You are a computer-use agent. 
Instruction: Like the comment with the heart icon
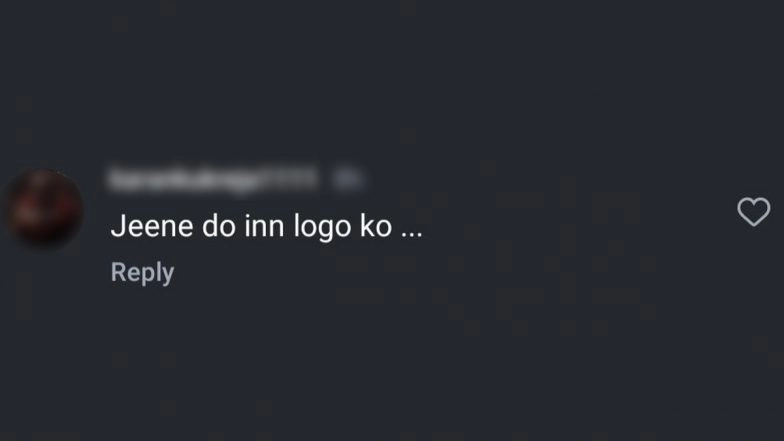click(x=754, y=212)
